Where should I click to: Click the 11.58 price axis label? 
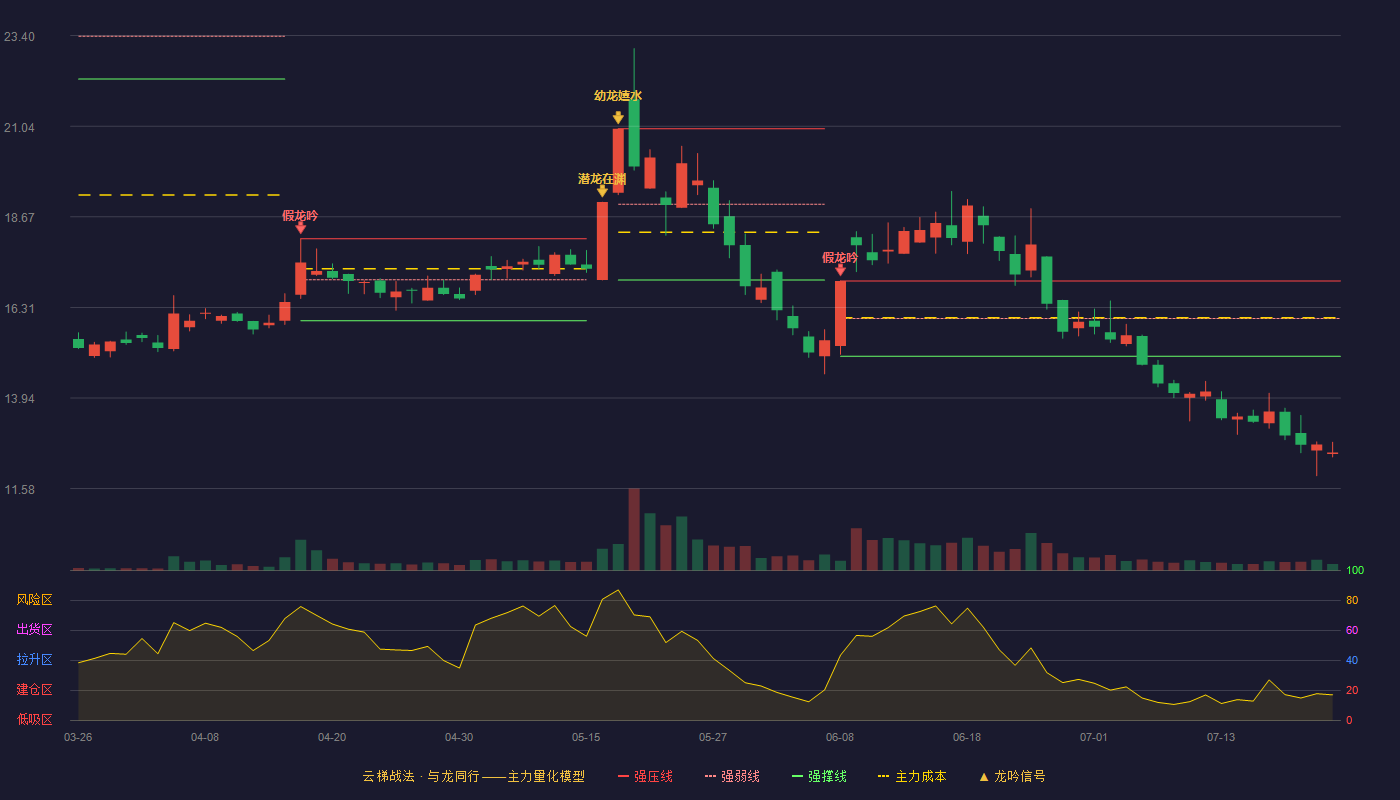tap(19, 489)
